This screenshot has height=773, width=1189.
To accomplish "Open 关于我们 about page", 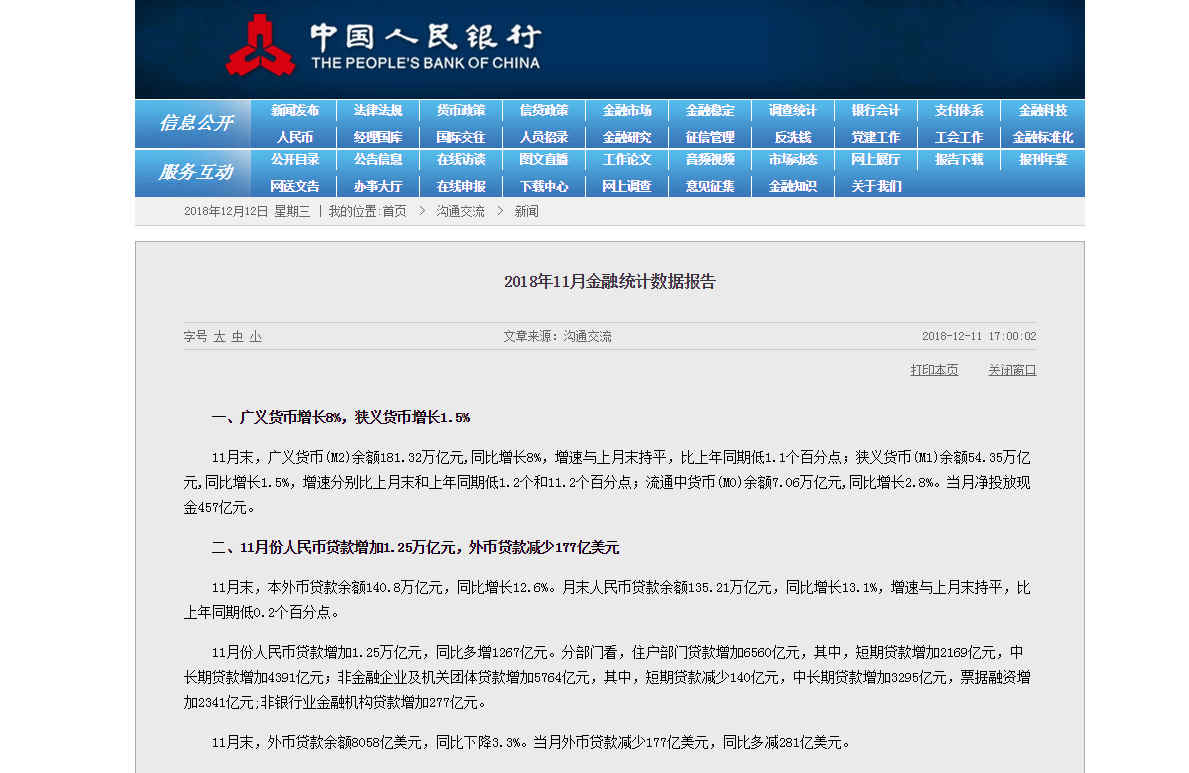I will [876, 186].
